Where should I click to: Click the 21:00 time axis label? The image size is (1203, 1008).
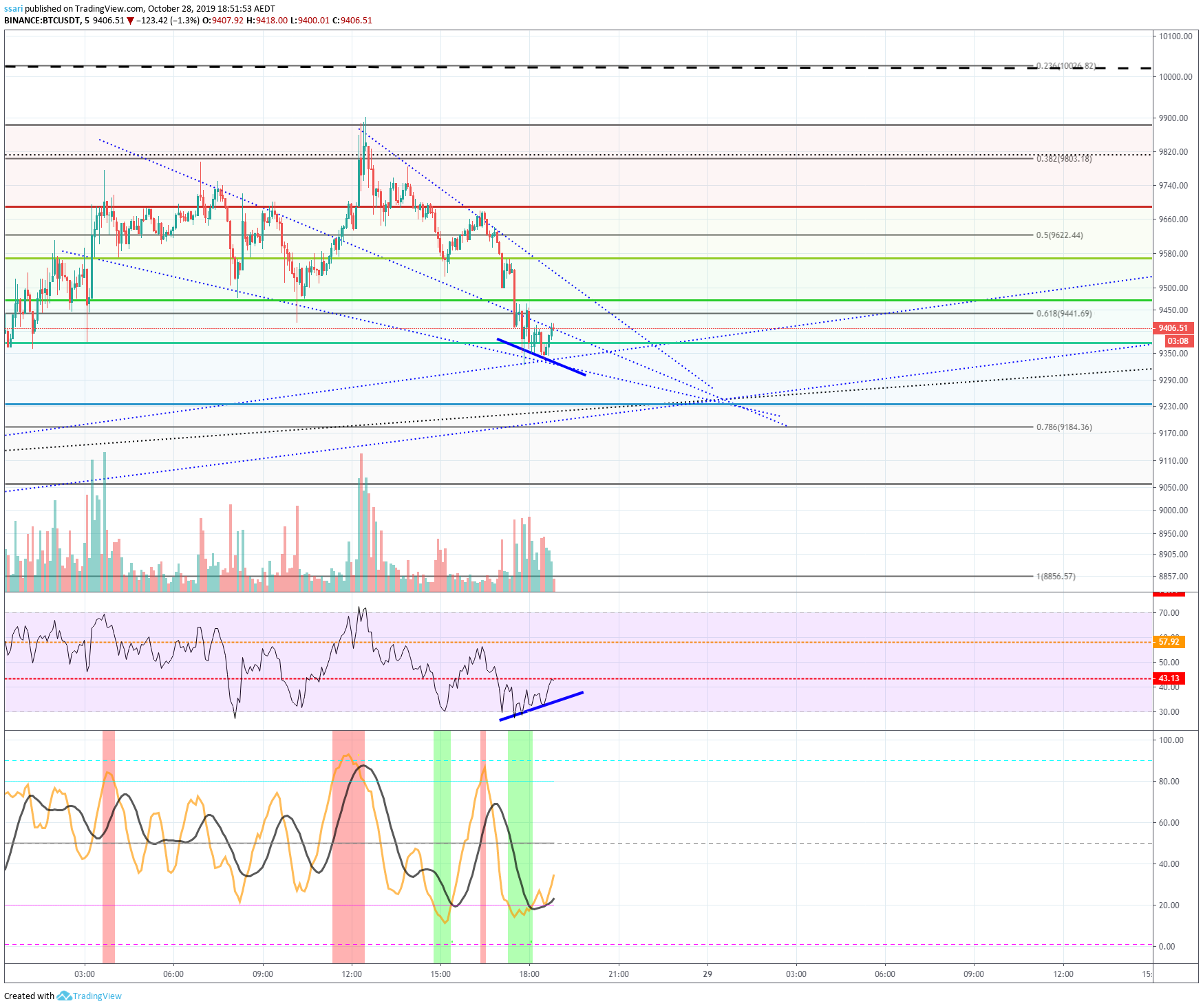click(x=619, y=974)
